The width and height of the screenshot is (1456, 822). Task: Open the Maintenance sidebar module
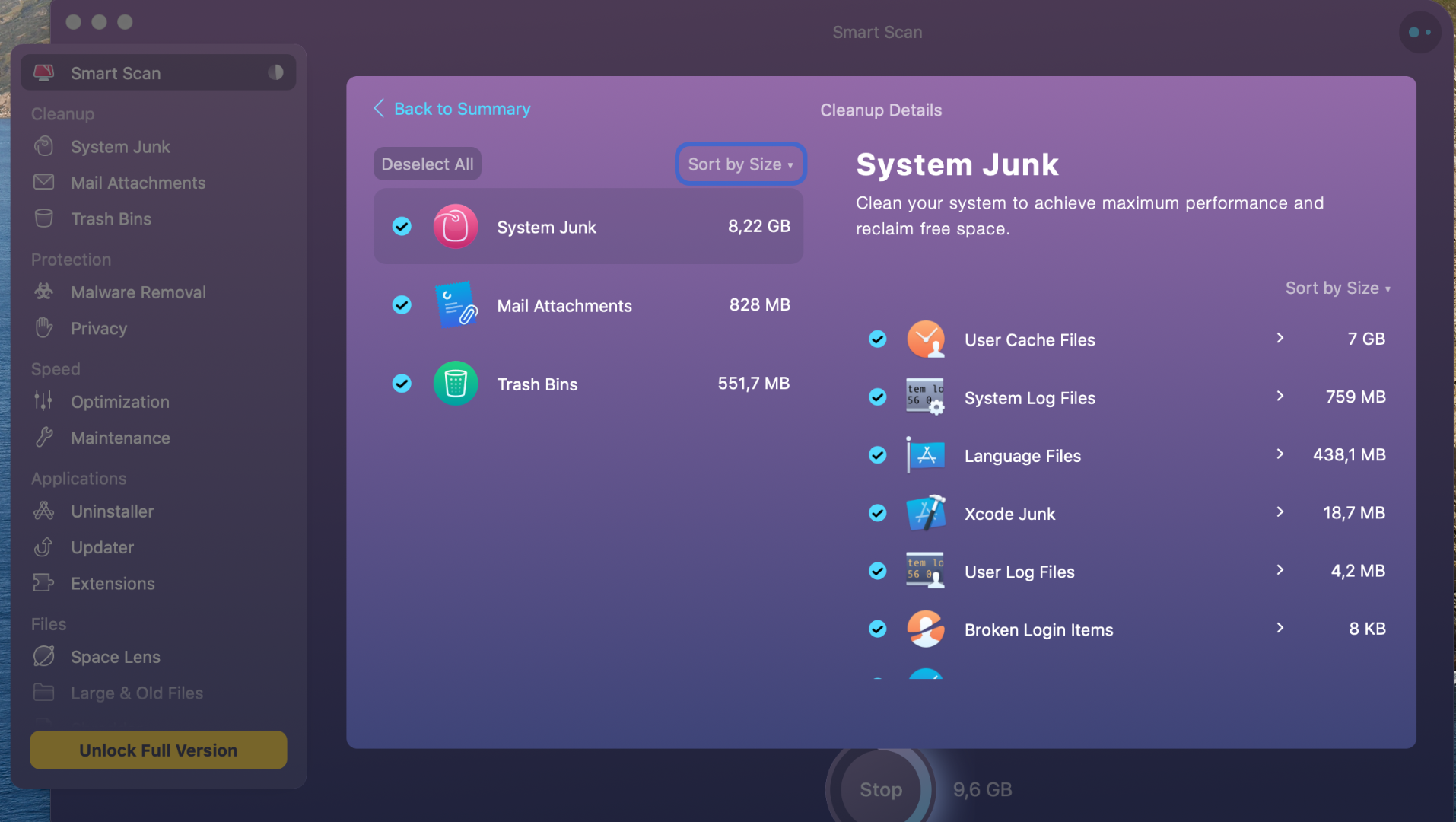[x=158, y=438]
